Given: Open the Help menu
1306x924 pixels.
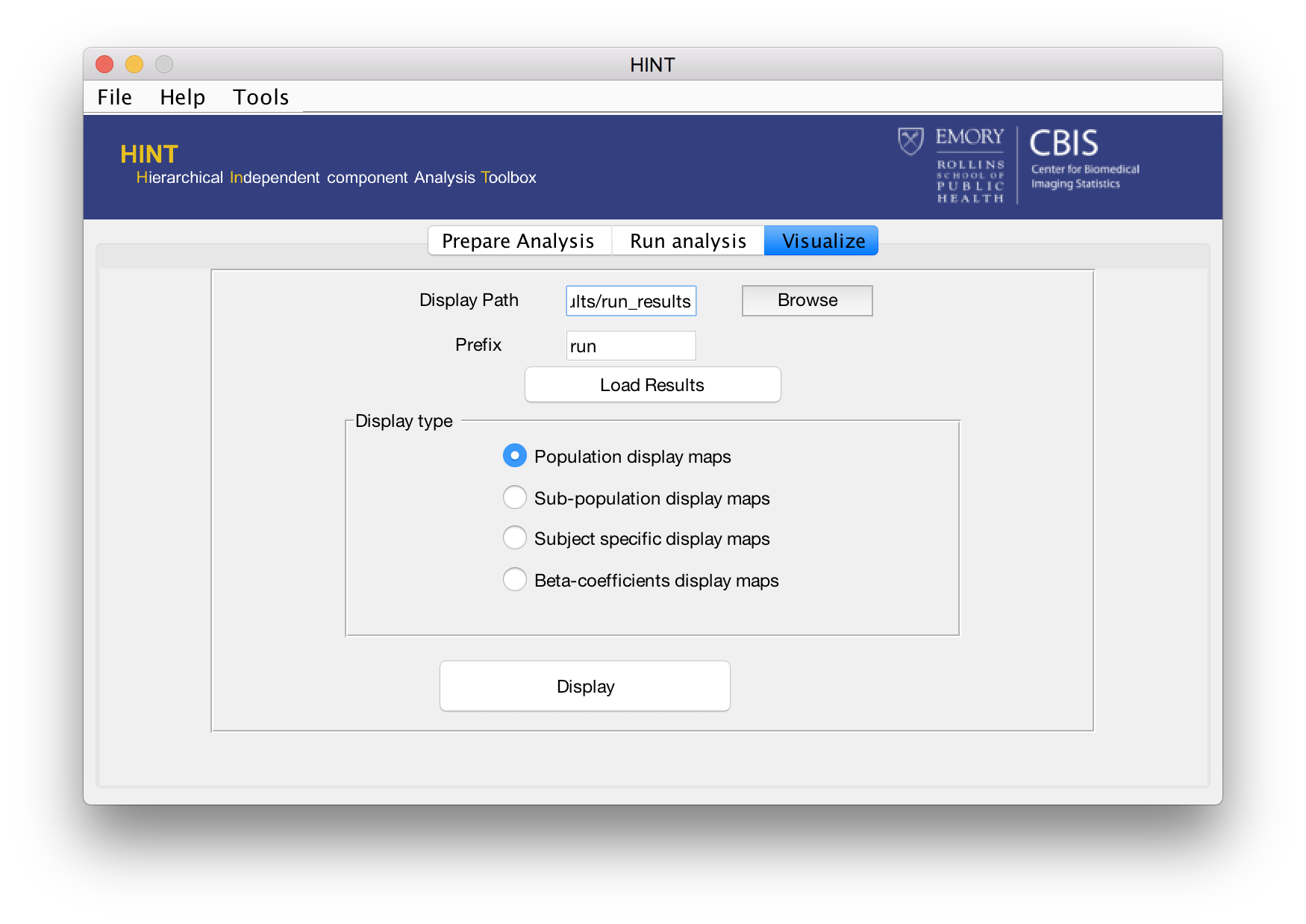Looking at the screenshot, I should [x=182, y=97].
